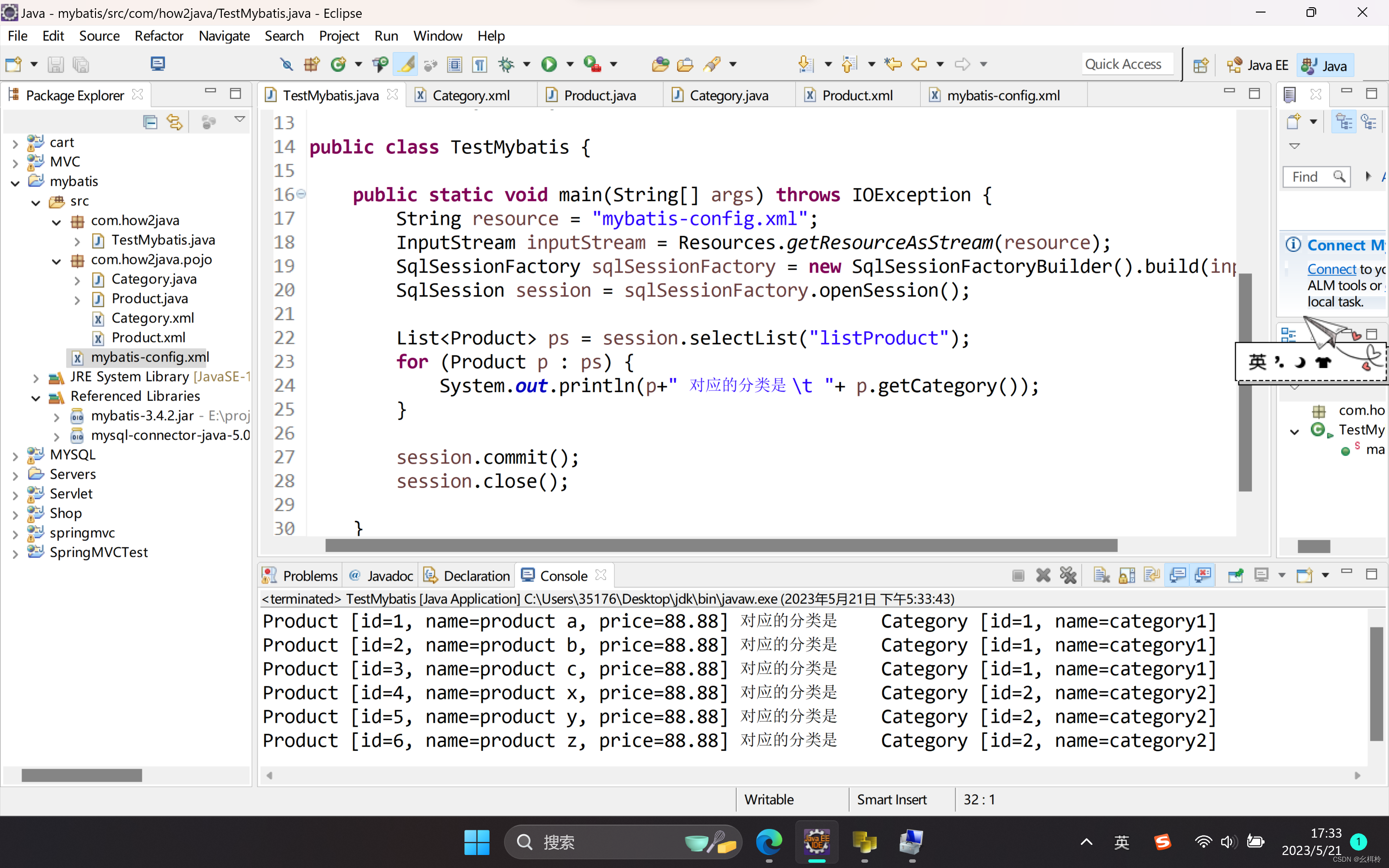Click the Open Perspective icon
The image size is (1389, 868).
pos(1200,65)
